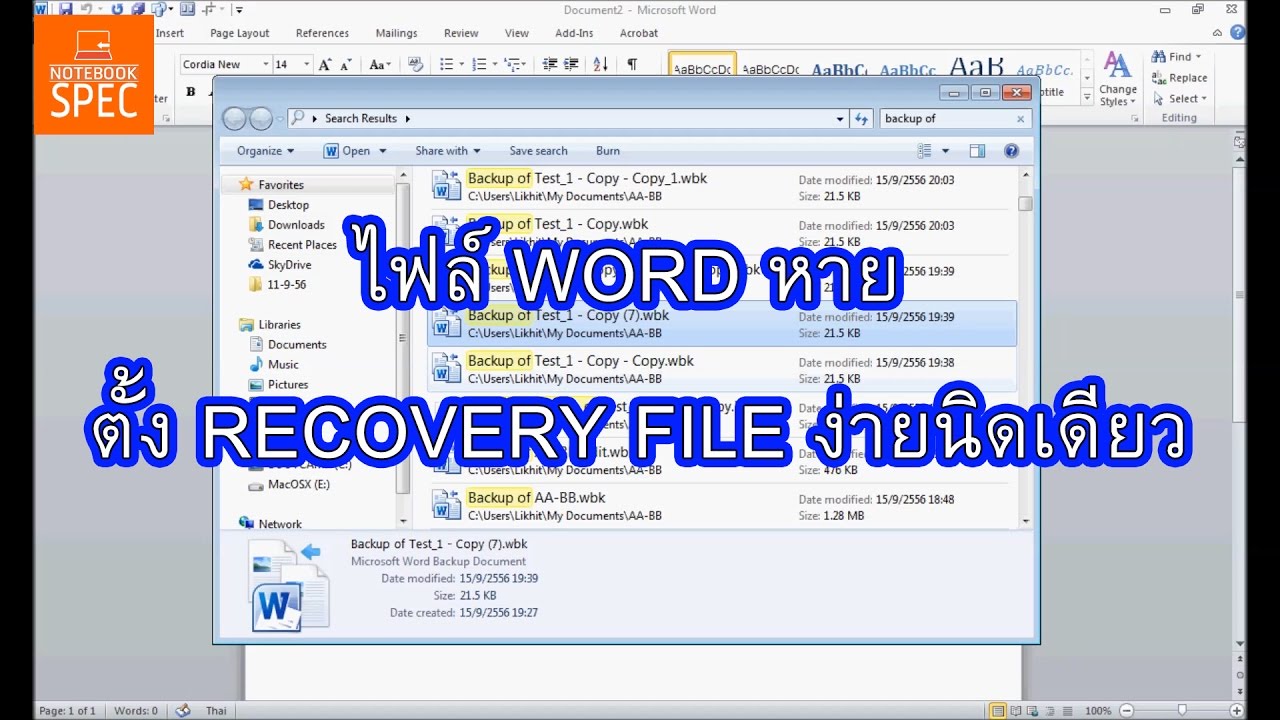1280x720 pixels.
Task: Toggle the Explorer preview pane button
Action: tap(977, 151)
